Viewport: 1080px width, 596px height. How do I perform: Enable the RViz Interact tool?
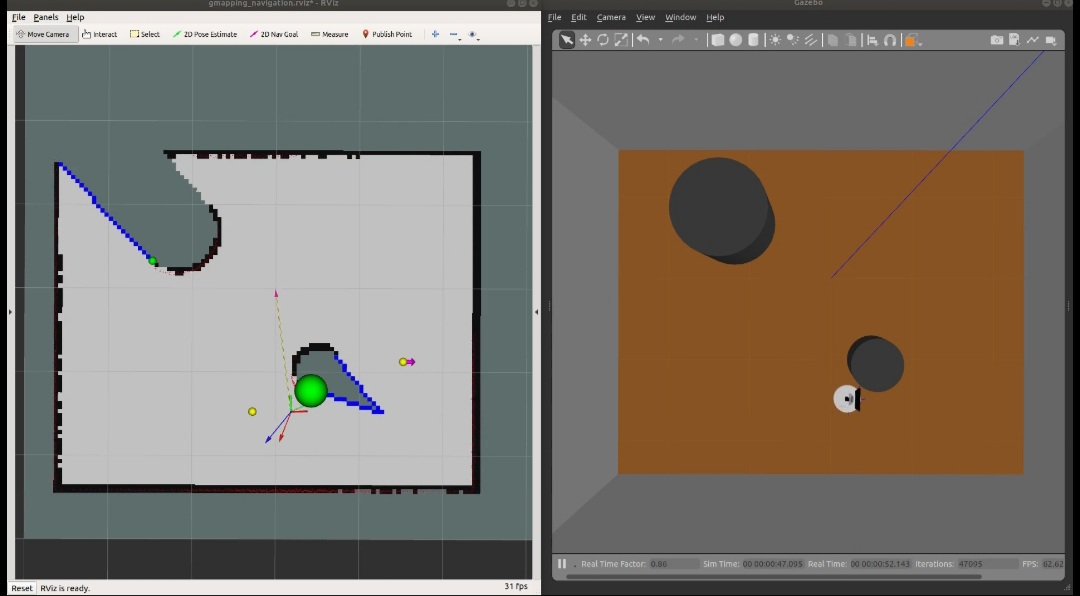coord(100,34)
